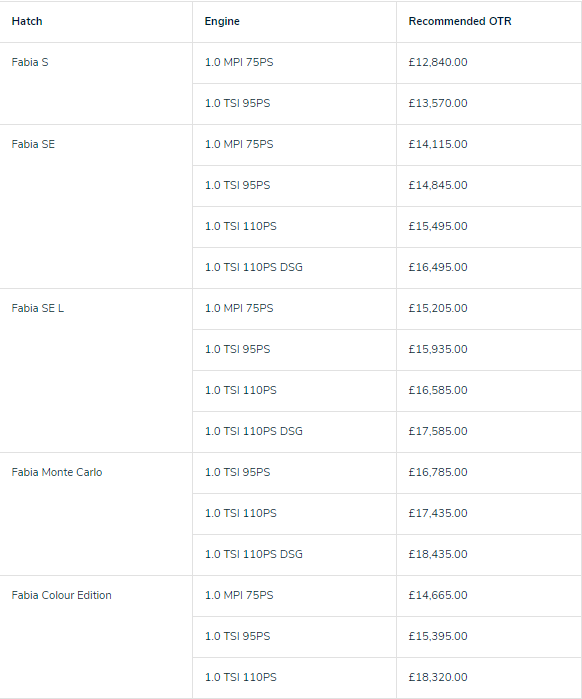Select the Fabia SE row label
This screenshot has height=699, width=582.
(33, 144)
